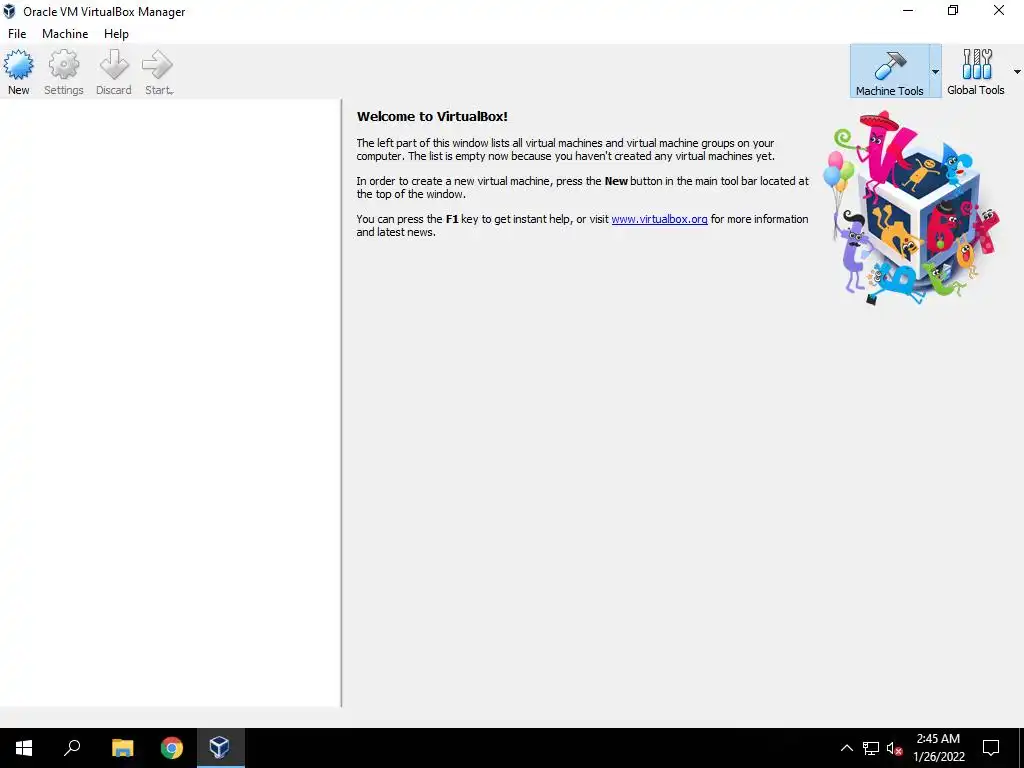Open the Help menu
Viewport: 1024px width, 768px height.
tap(116, 34)
